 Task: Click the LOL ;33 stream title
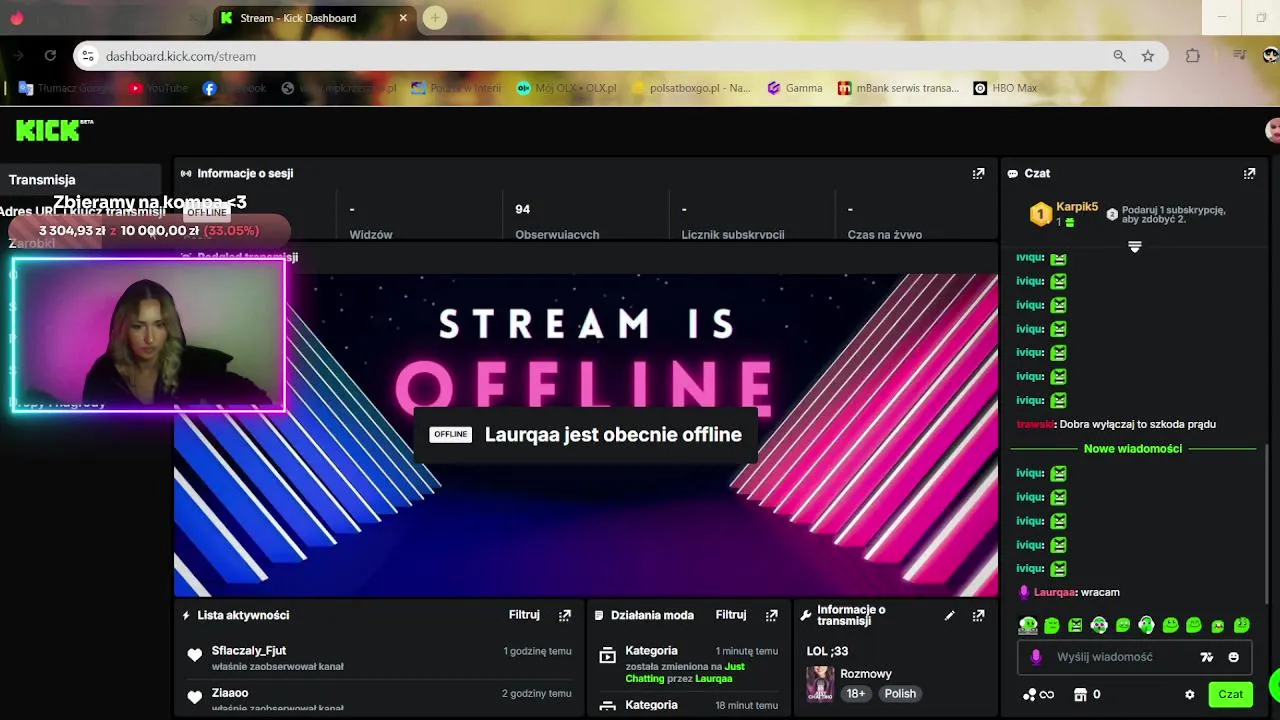coord(827,651)
